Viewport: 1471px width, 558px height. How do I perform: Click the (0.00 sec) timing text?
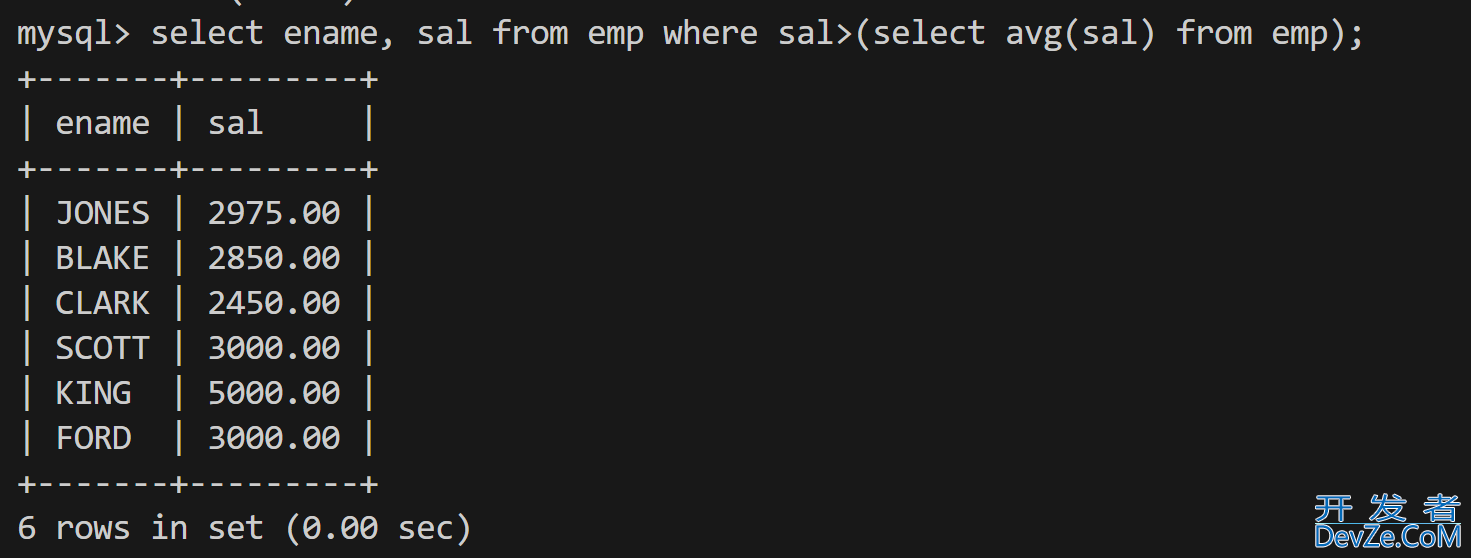tap(378, 528)
